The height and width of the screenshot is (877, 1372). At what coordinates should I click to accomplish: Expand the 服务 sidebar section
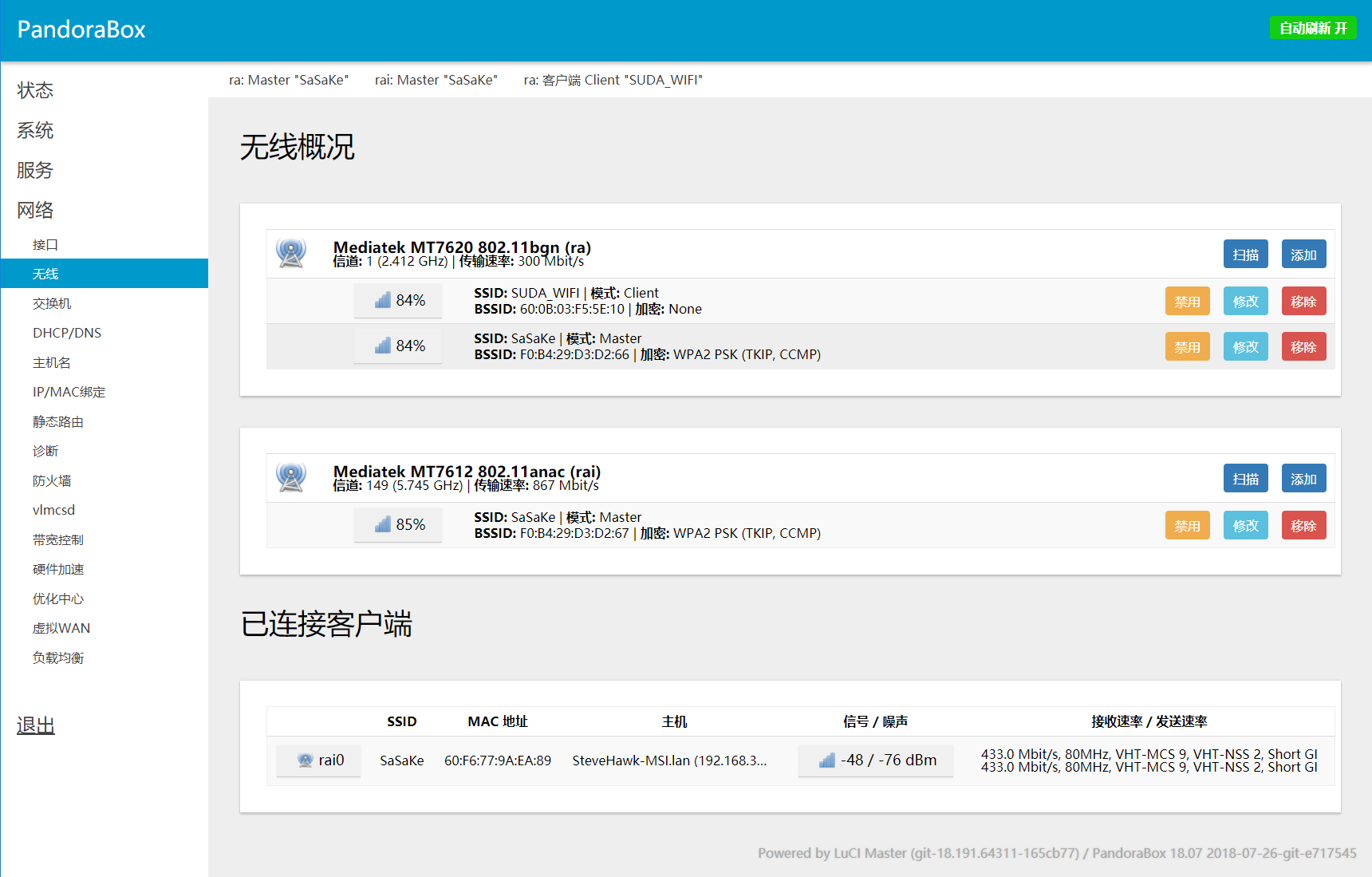[35, 170]
